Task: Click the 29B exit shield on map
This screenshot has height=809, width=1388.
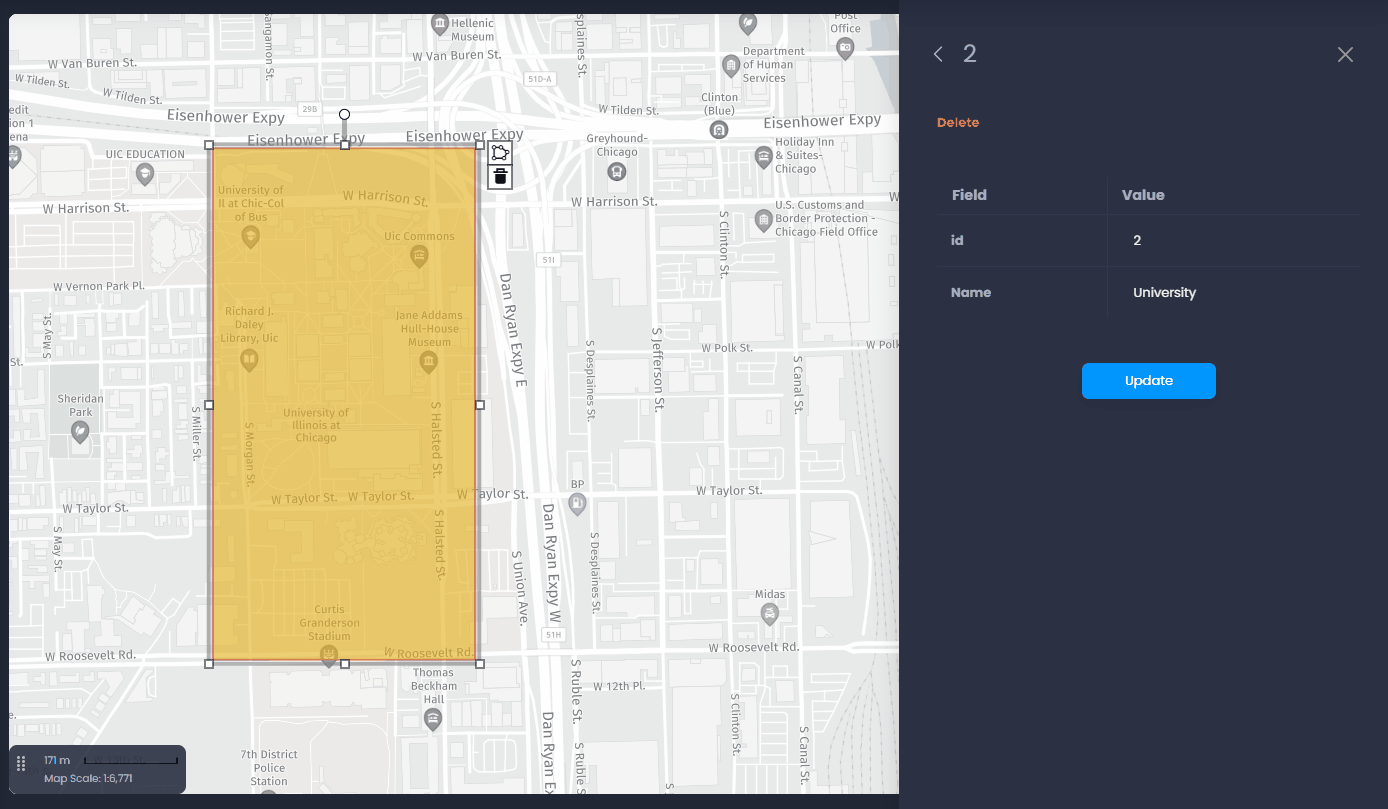Action: 309,108
